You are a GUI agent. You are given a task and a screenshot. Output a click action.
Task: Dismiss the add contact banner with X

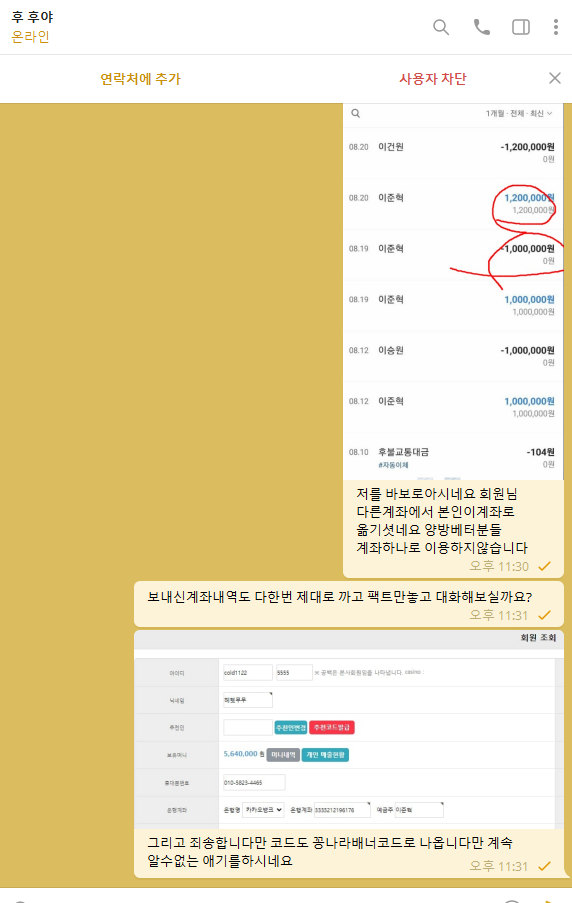point(555,78)
